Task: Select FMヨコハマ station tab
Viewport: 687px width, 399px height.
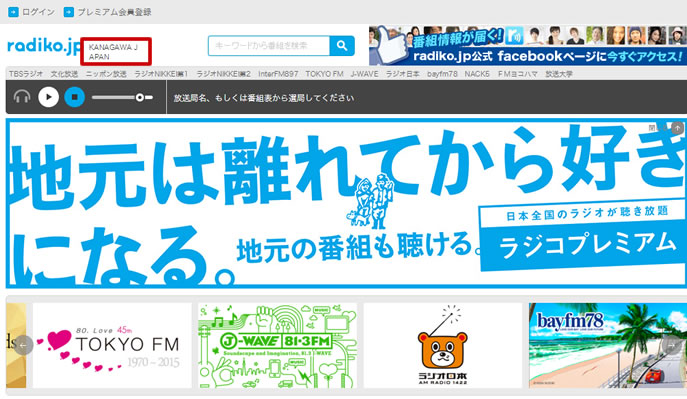Action: (517, 74)
